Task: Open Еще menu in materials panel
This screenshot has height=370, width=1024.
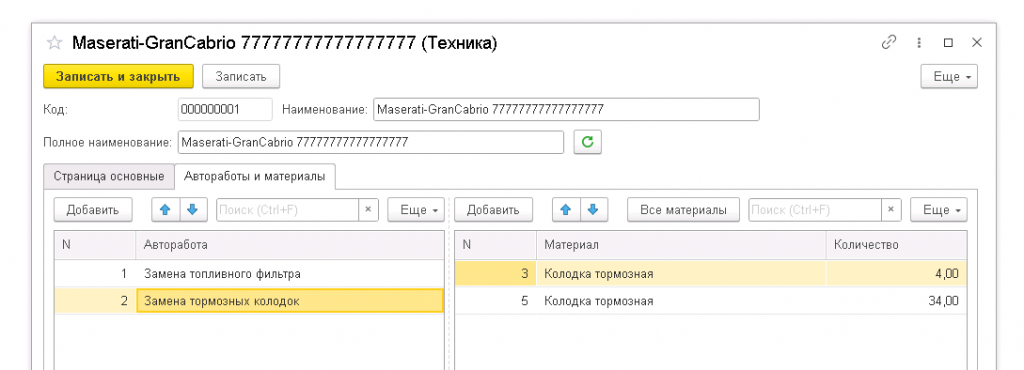Action: point(939,209)
